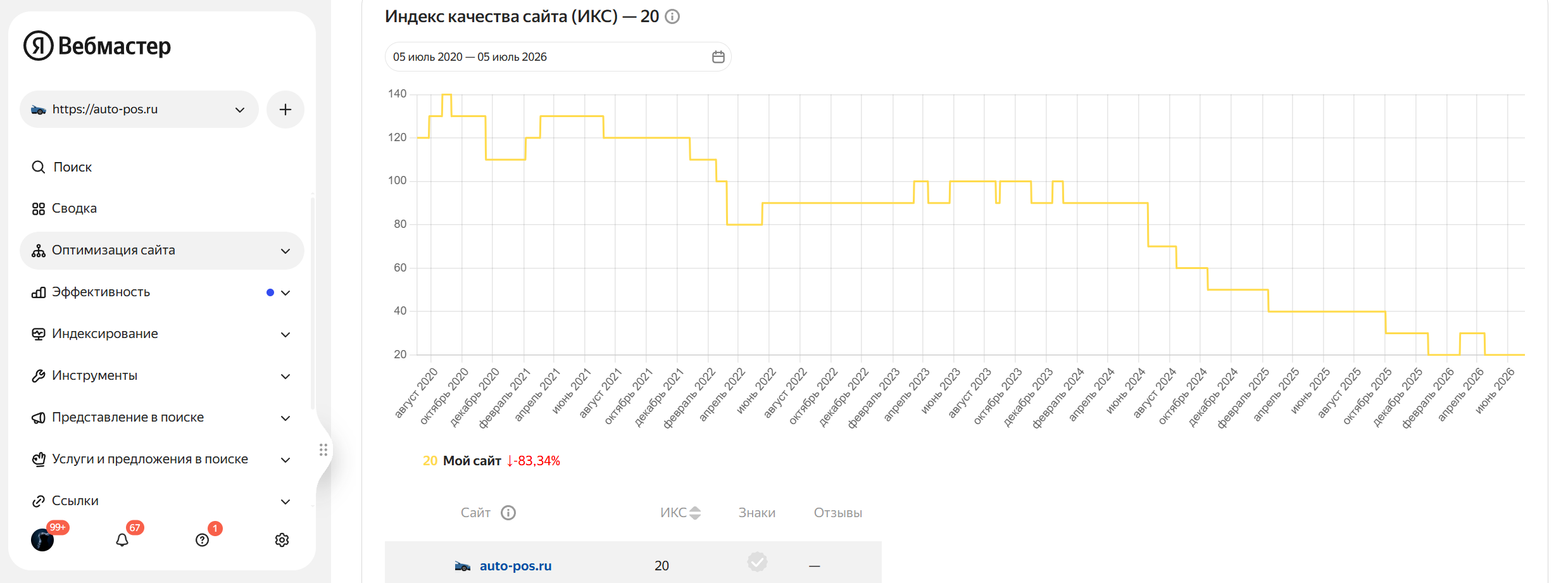Open the help question mark icon
The image size is (1568, 583).
coord(202,540)
